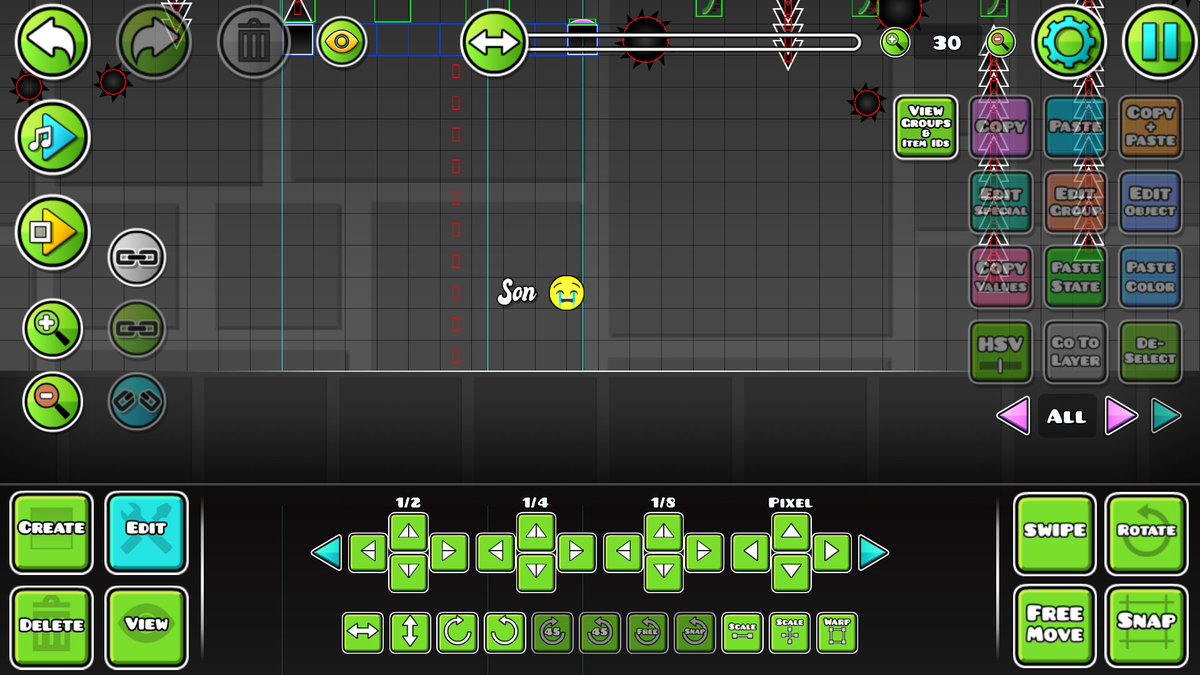Image resolution: width=1200 pixels, height=675 pixels.
Task: Open Edit Special
Action: click(1001, 202)
